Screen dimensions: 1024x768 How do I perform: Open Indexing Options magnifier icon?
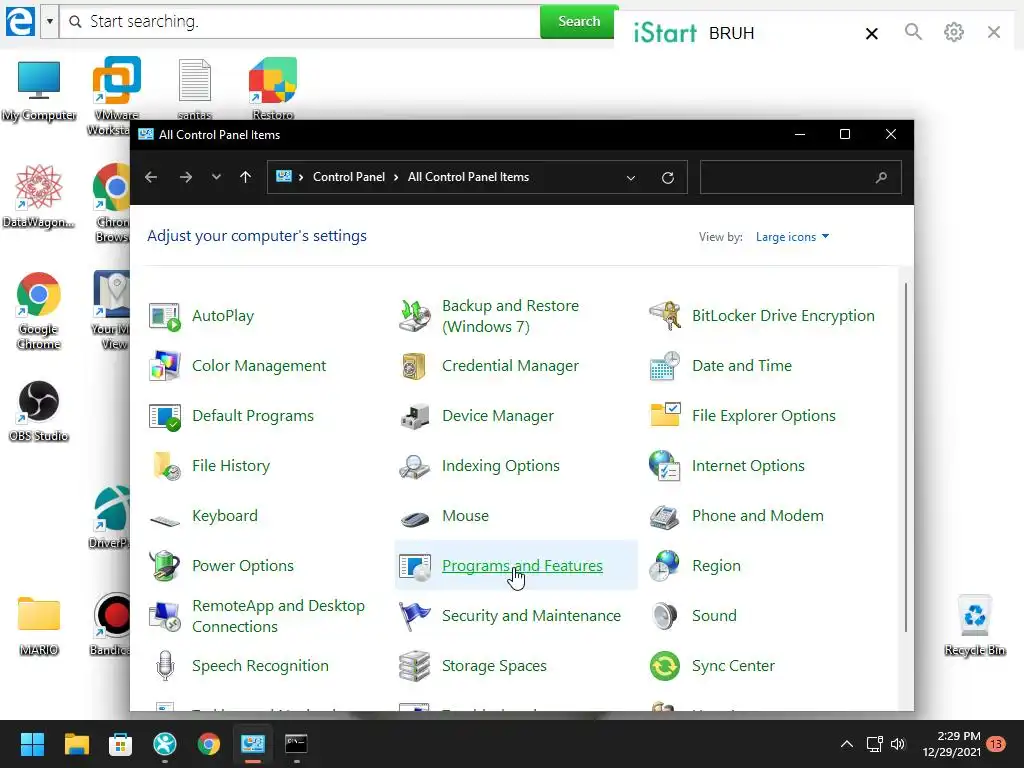tap(415, 466)
